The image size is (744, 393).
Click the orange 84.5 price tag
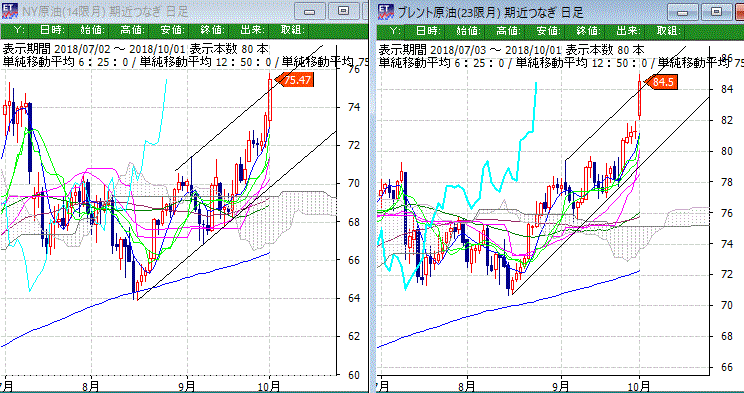pos(660,82)
